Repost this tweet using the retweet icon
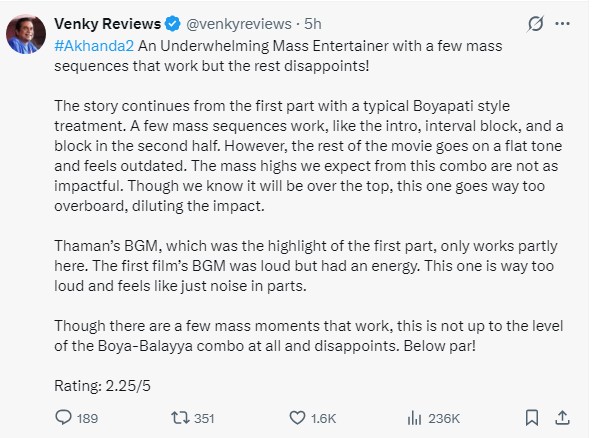 tap(181, 415)
